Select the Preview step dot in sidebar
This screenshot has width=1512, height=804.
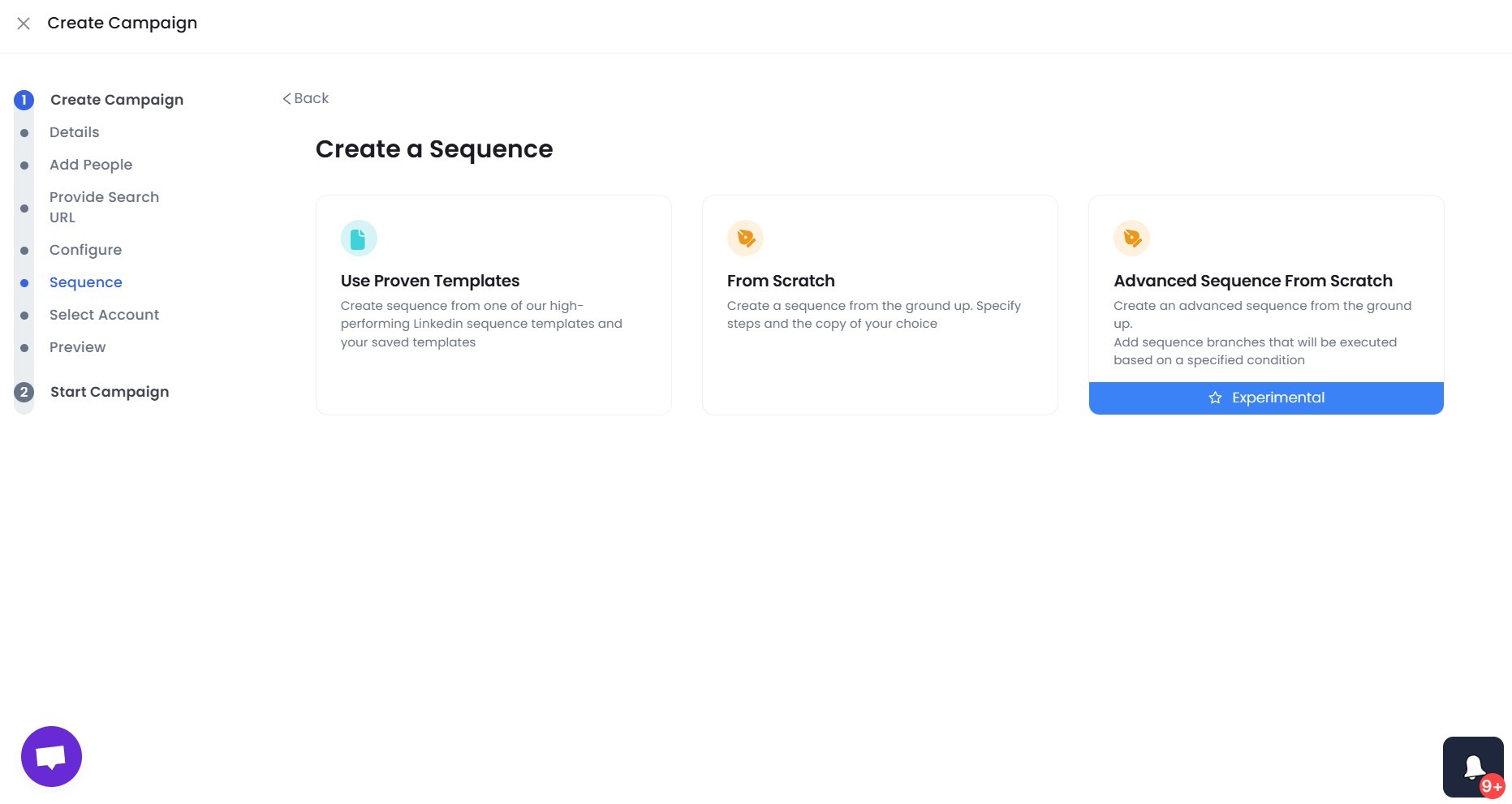coord(24,347)
